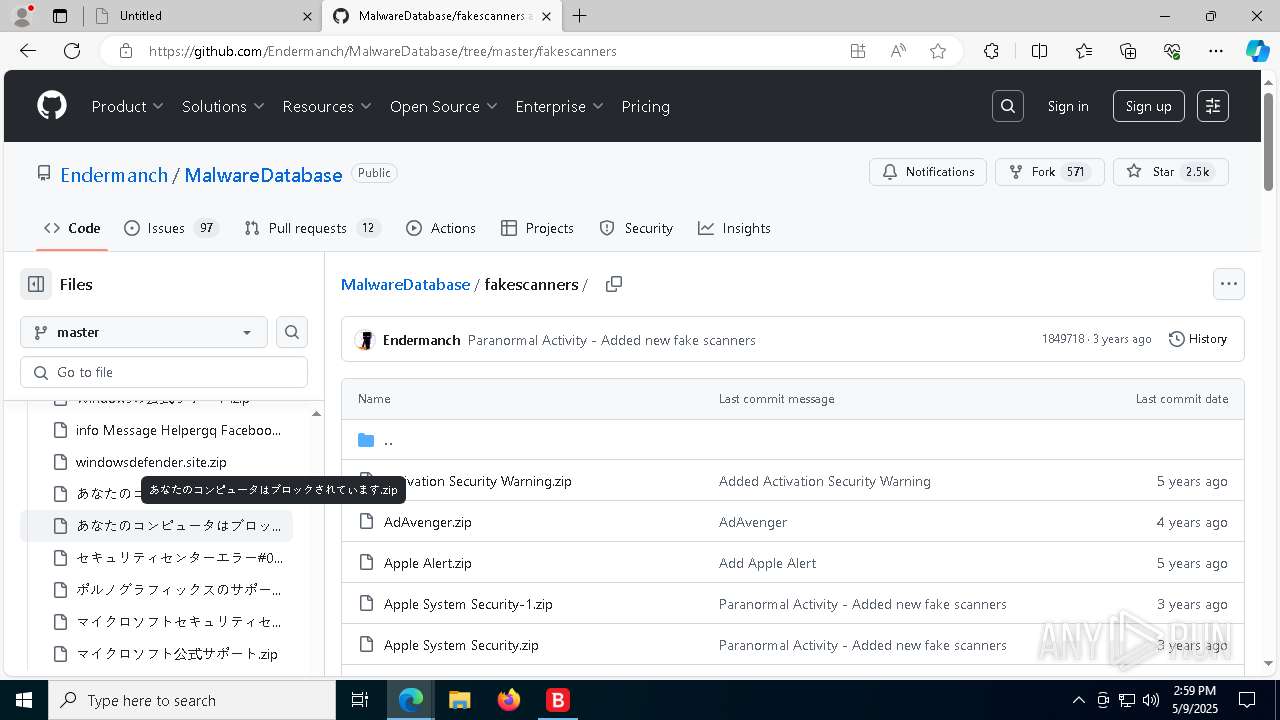1280x720 pixels.
Task: Open the GitHub homepage logo
Action: (x=52, y=106)
